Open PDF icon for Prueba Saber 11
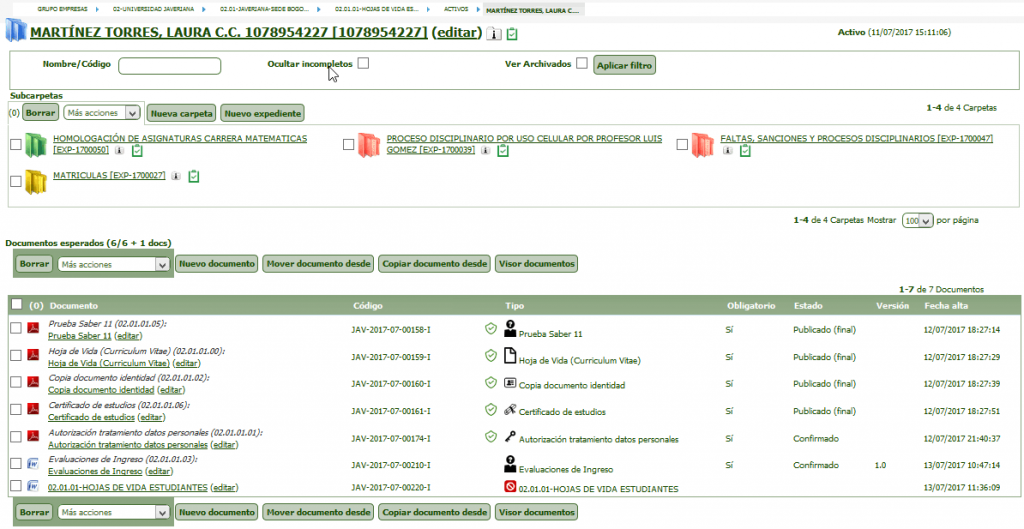The image size is (1024, 529). coord(33,329)
